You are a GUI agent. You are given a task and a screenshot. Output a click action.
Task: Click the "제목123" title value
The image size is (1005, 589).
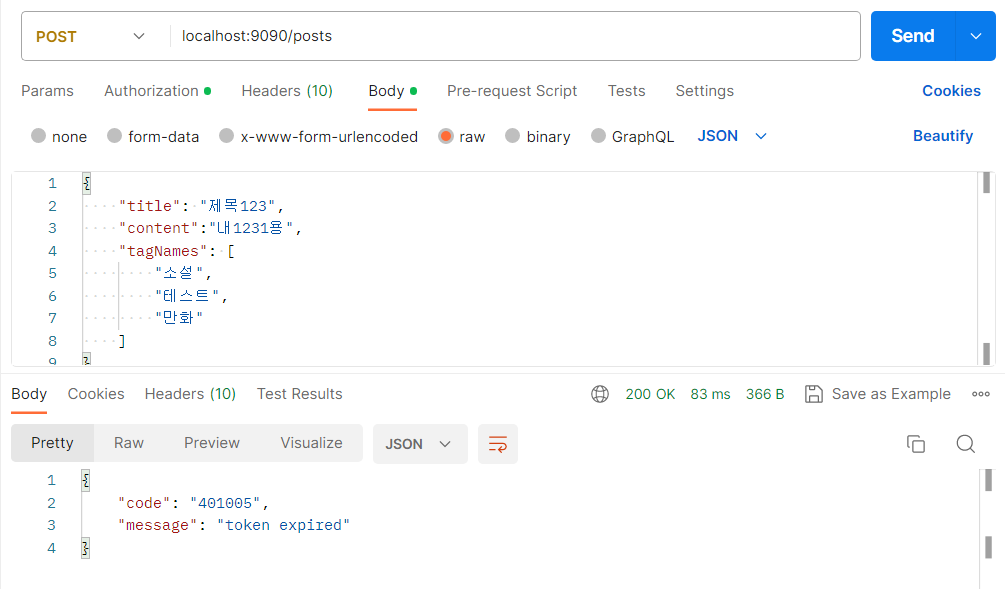coord(238,206)
